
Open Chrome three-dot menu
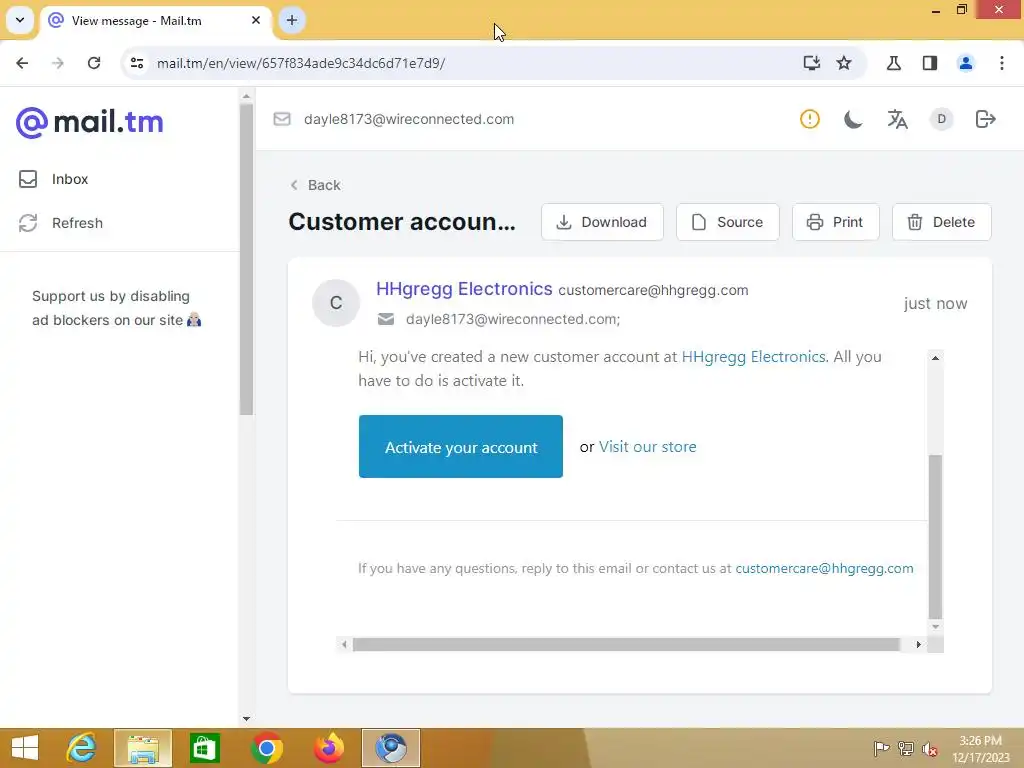click(1002, 63)
